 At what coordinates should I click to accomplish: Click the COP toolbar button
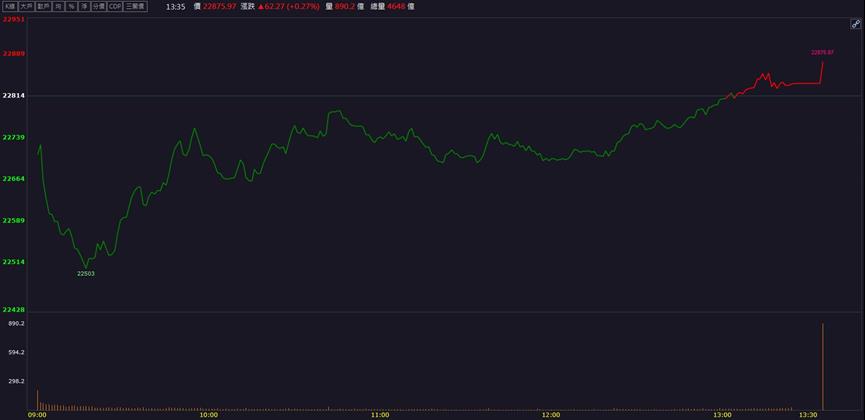(x=115, y=7)
